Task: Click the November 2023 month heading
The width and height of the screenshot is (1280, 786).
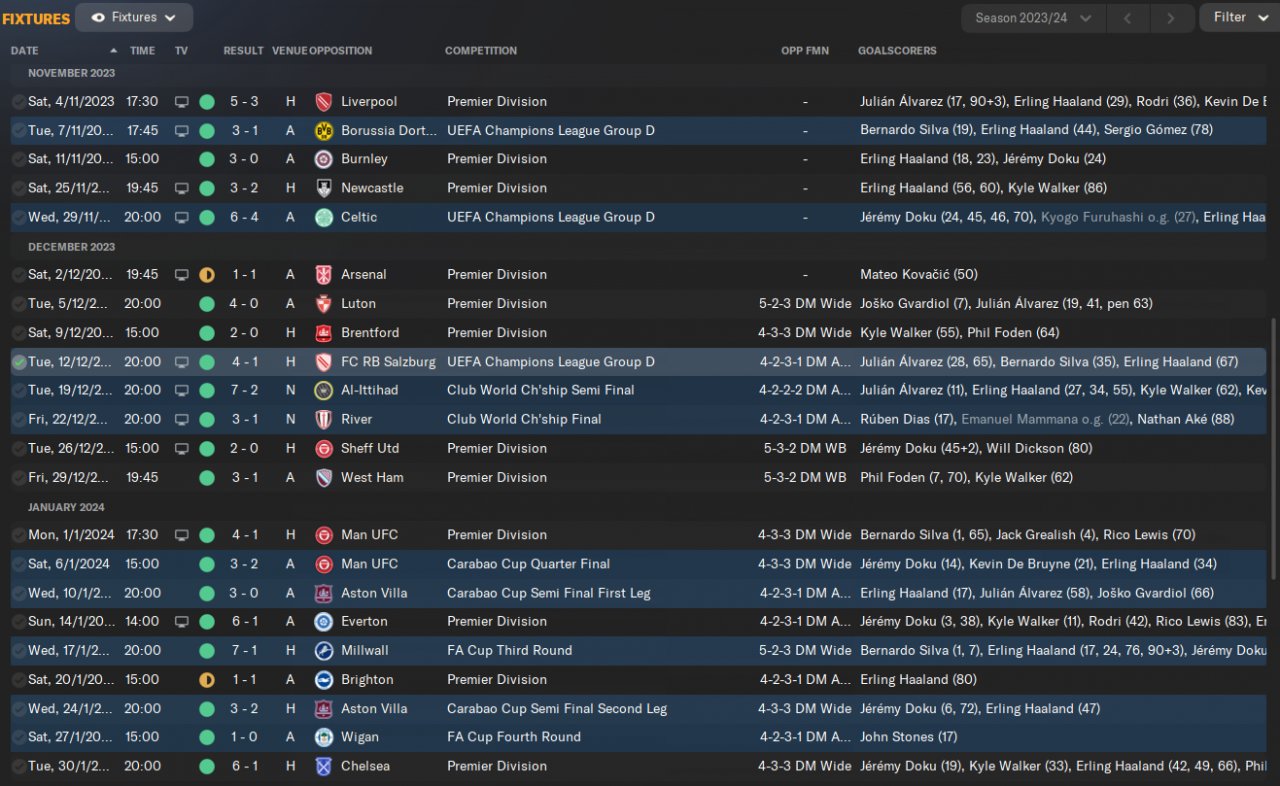Action: [x=71, y=73]
